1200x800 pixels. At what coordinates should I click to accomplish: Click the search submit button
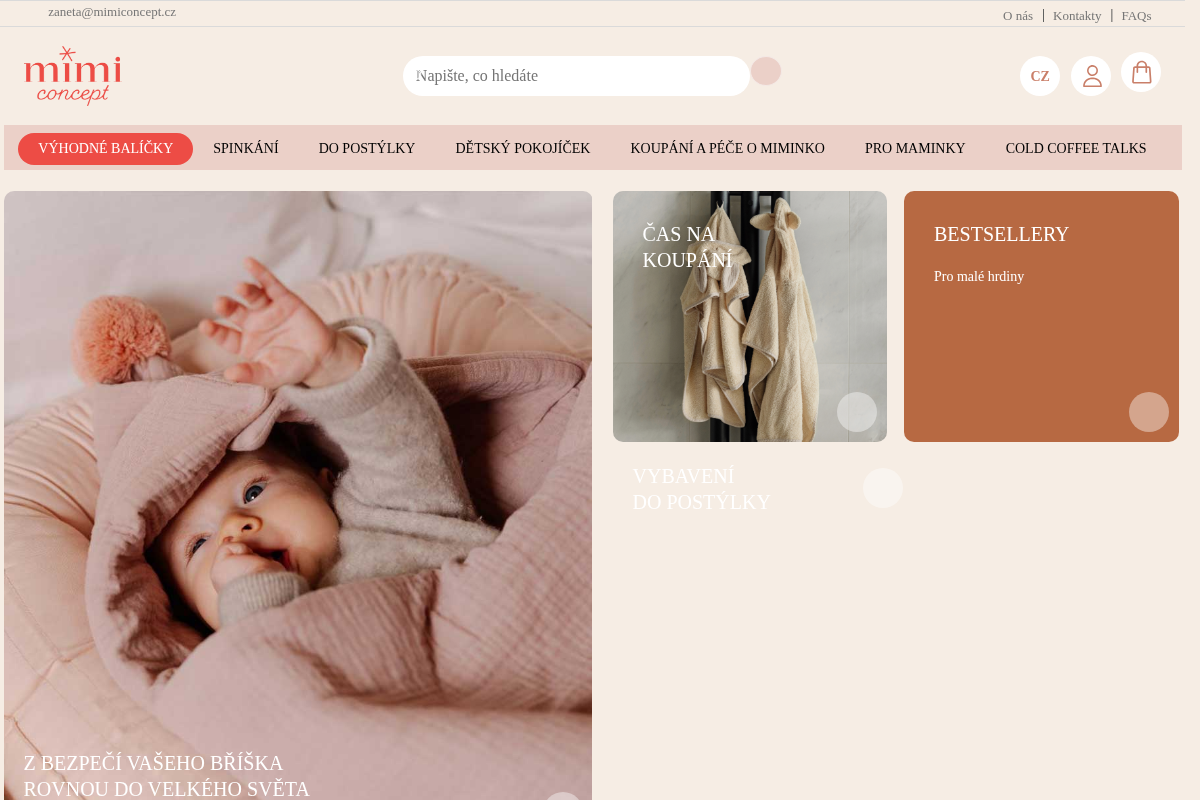coord(766,71)
